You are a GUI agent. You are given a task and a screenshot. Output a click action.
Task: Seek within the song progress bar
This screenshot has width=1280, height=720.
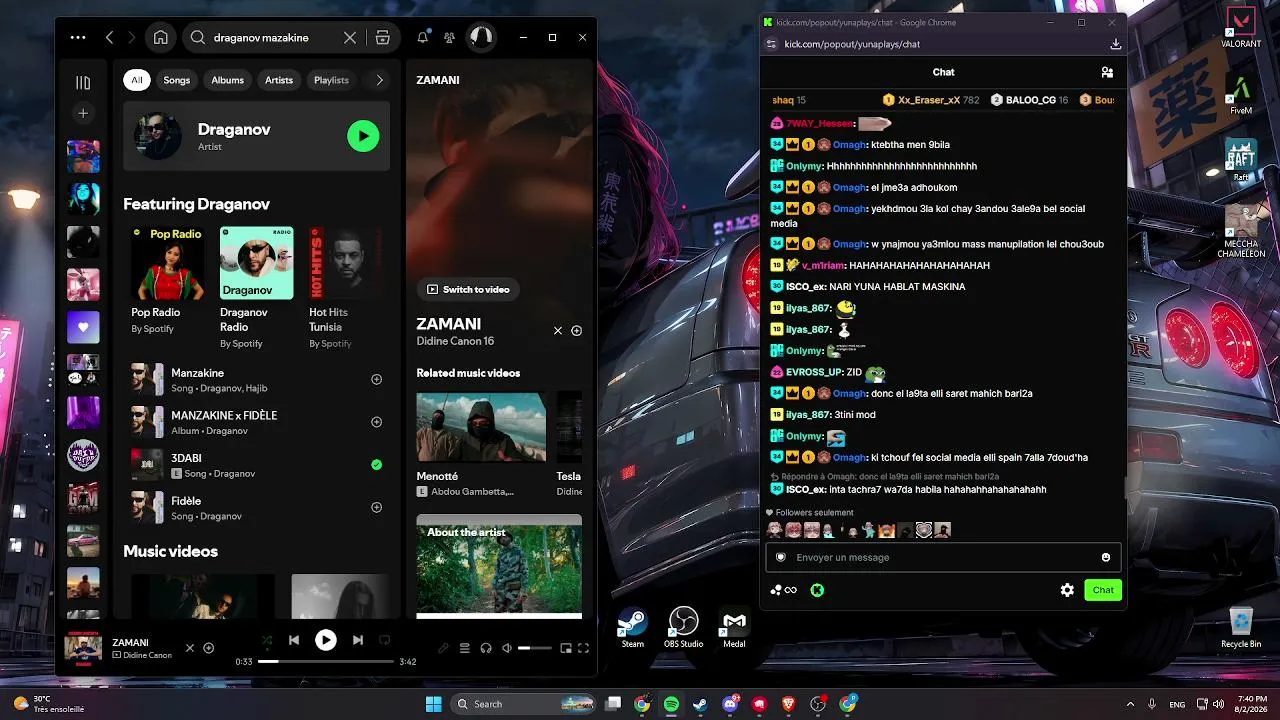(326, 661)
